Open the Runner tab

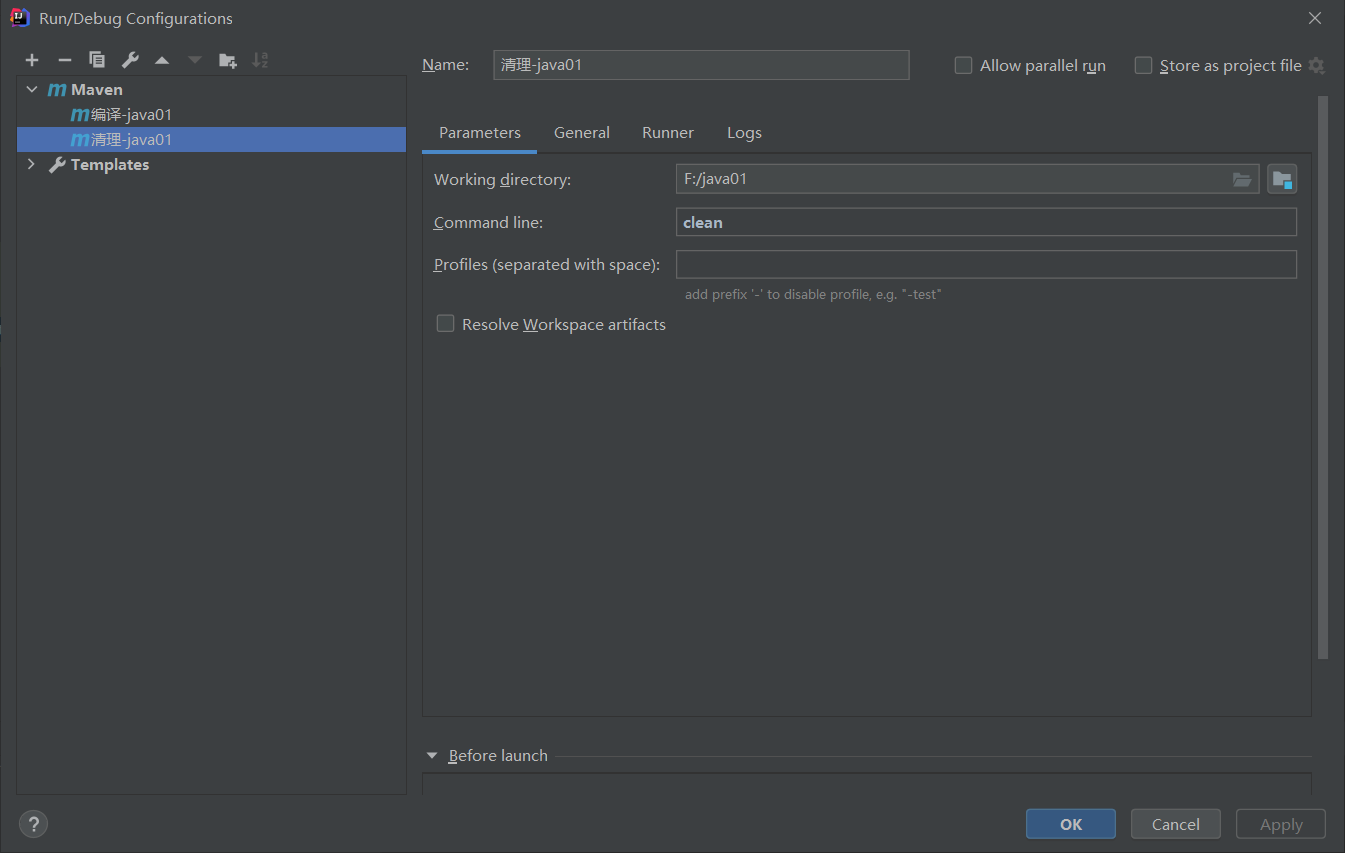[x=668, y=133]
